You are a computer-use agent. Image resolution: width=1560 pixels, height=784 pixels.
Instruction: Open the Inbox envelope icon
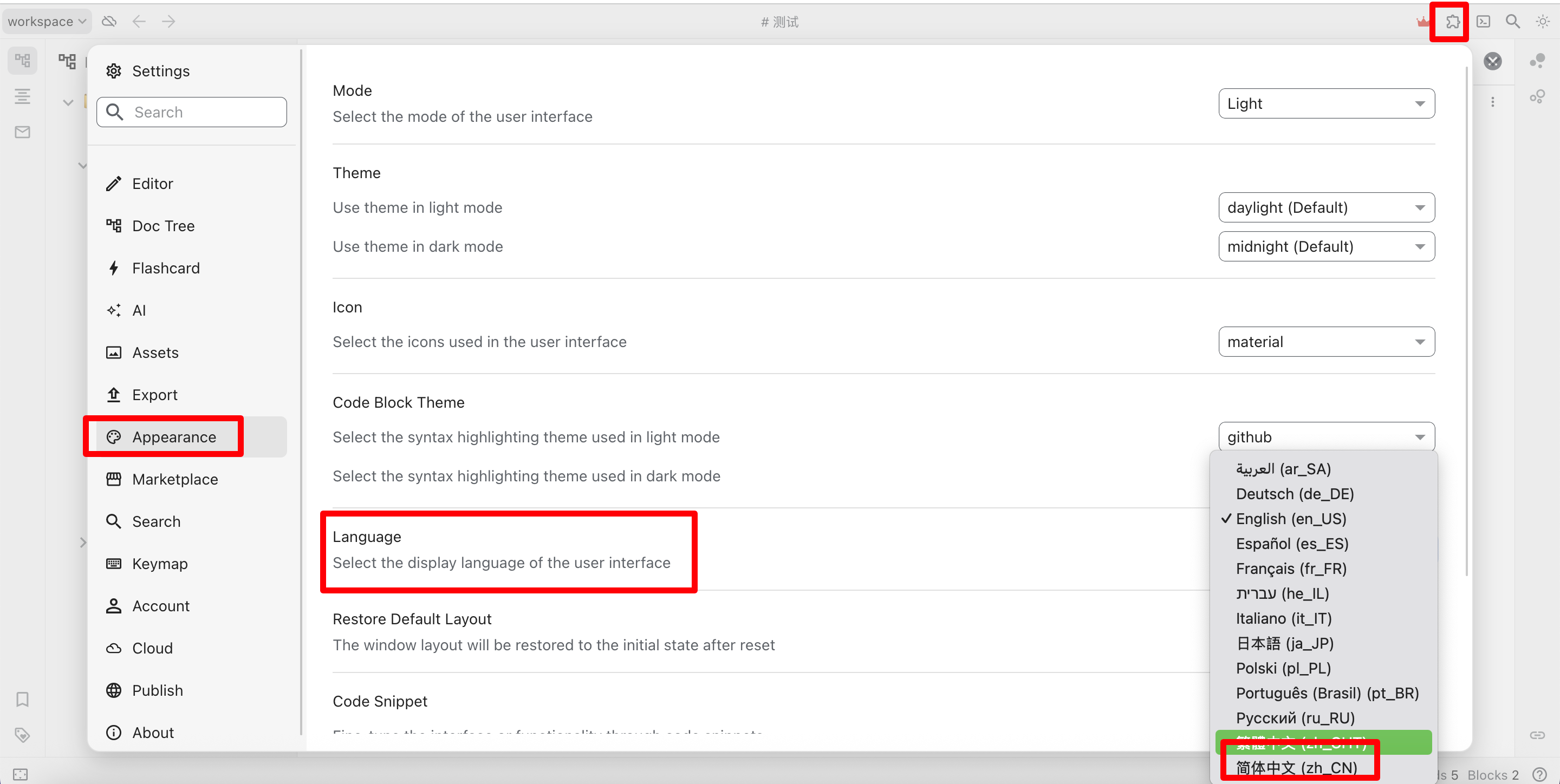pos(22,132)
